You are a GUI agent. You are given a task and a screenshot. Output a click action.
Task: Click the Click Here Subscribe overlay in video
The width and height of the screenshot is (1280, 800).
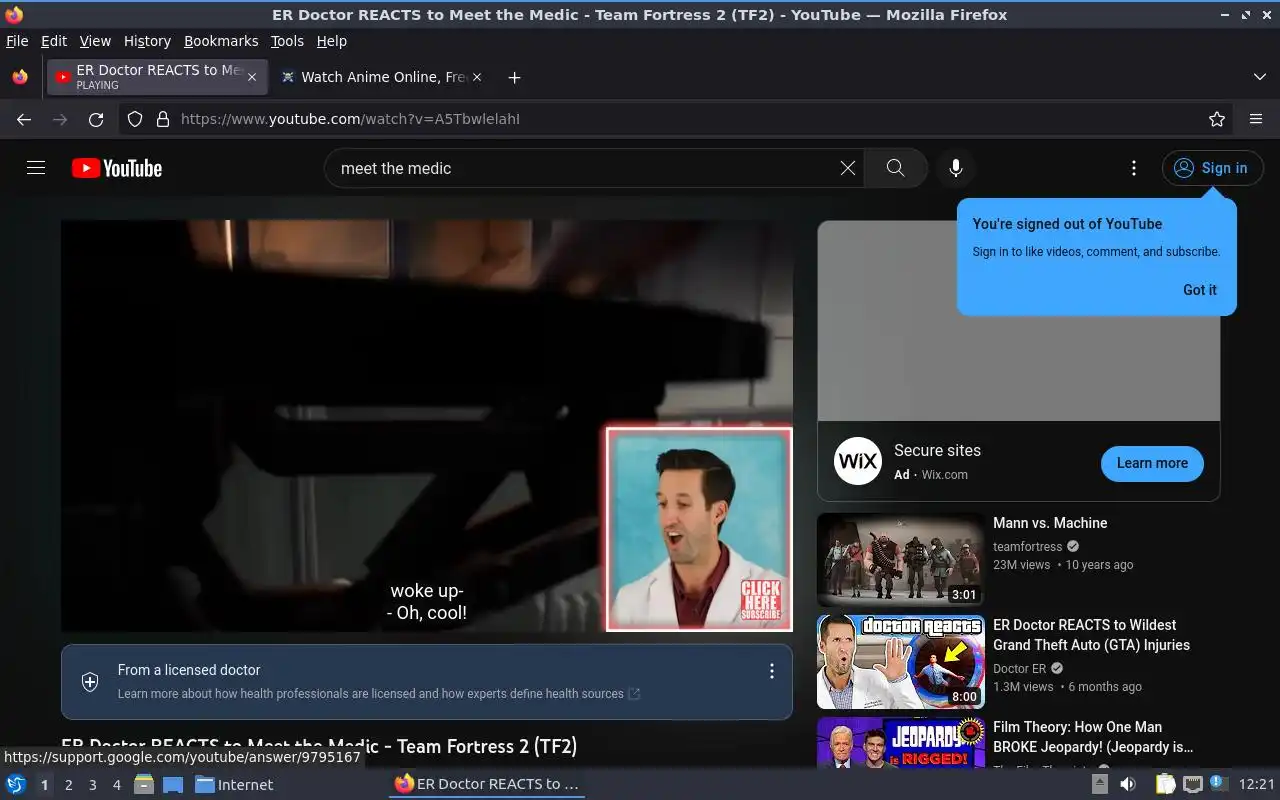click(760, 601)
